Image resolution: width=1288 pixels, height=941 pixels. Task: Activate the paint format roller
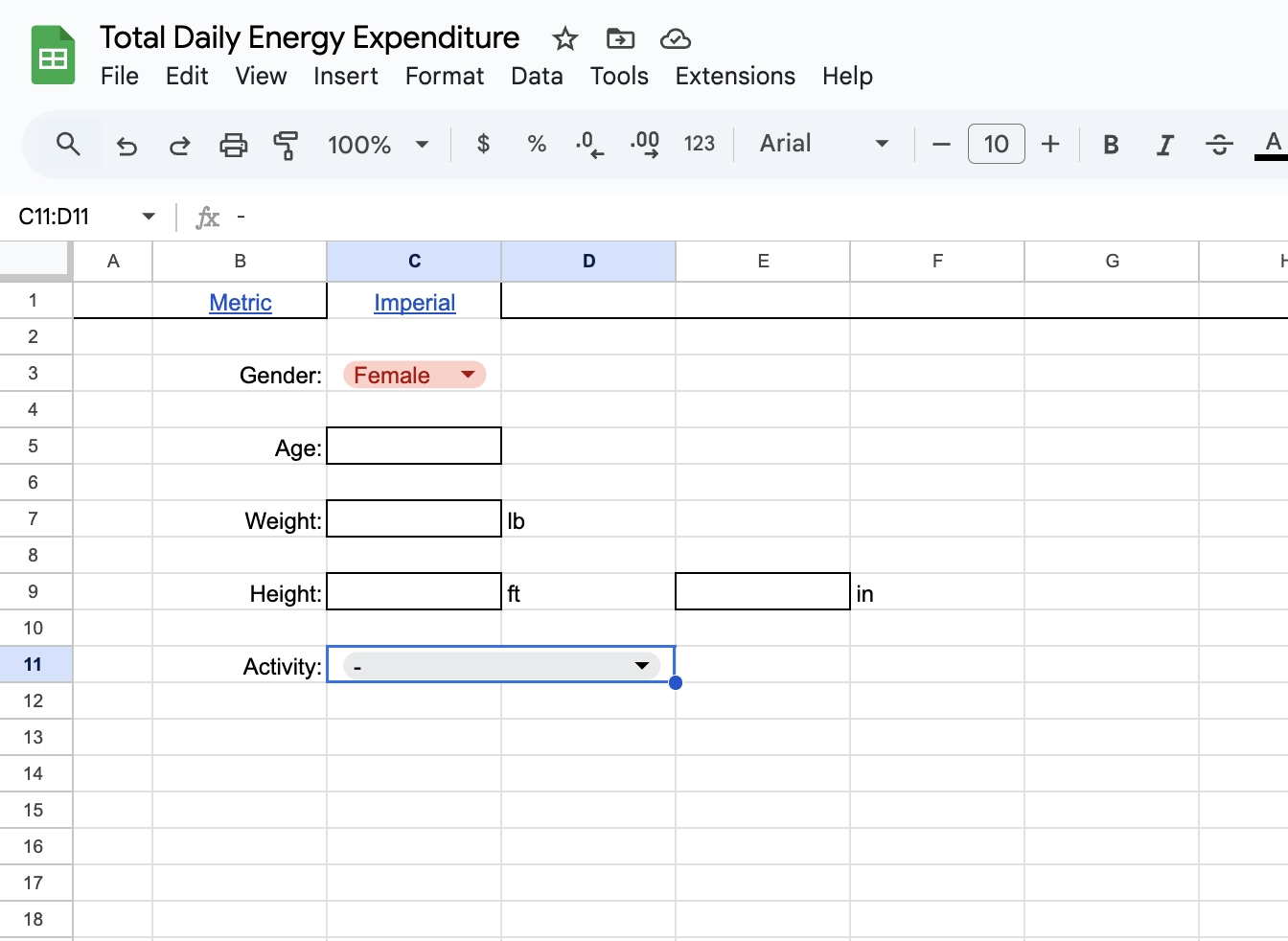286,145
